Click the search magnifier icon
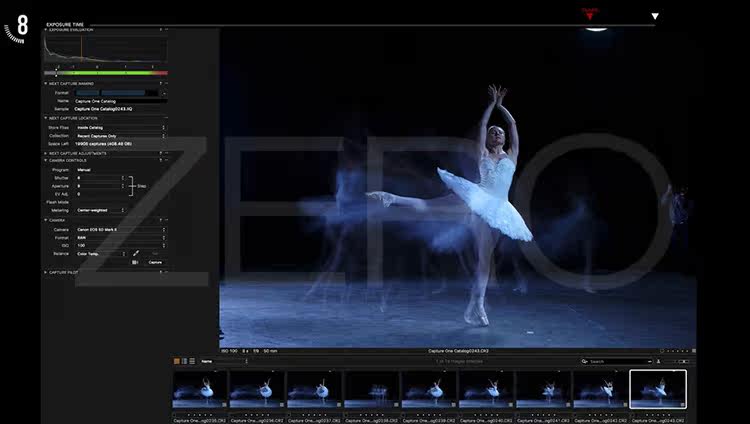 pos(585,361)
